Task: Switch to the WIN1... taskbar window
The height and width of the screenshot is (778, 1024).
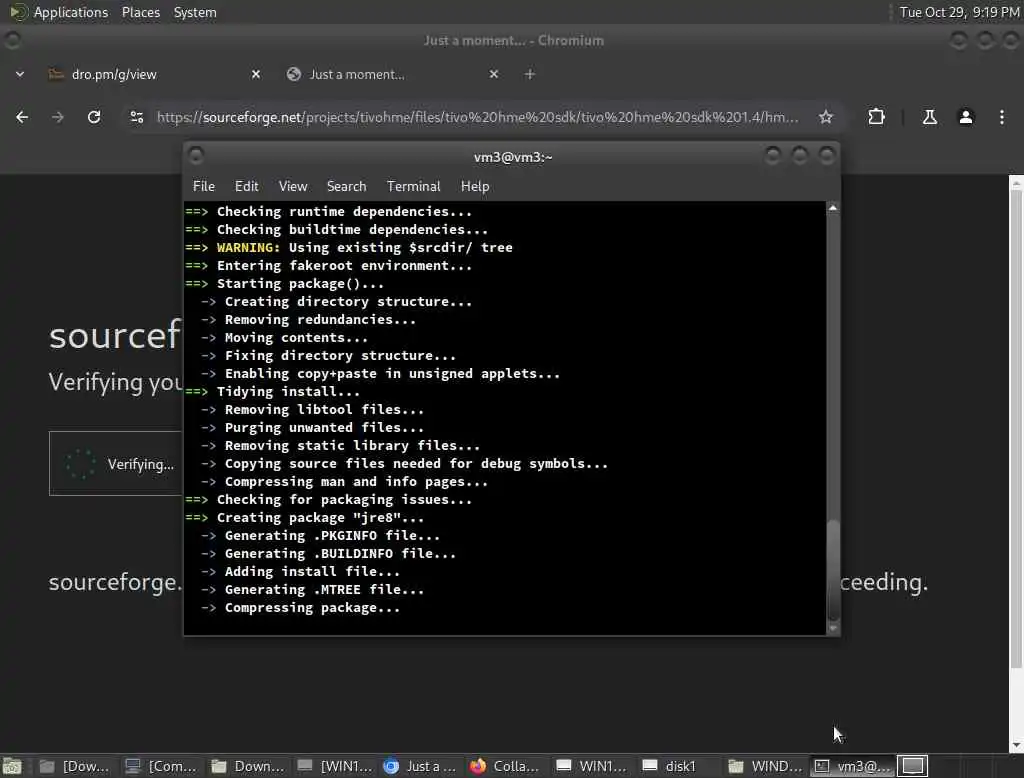Action: pyautogui.click(x=592, y=766)
